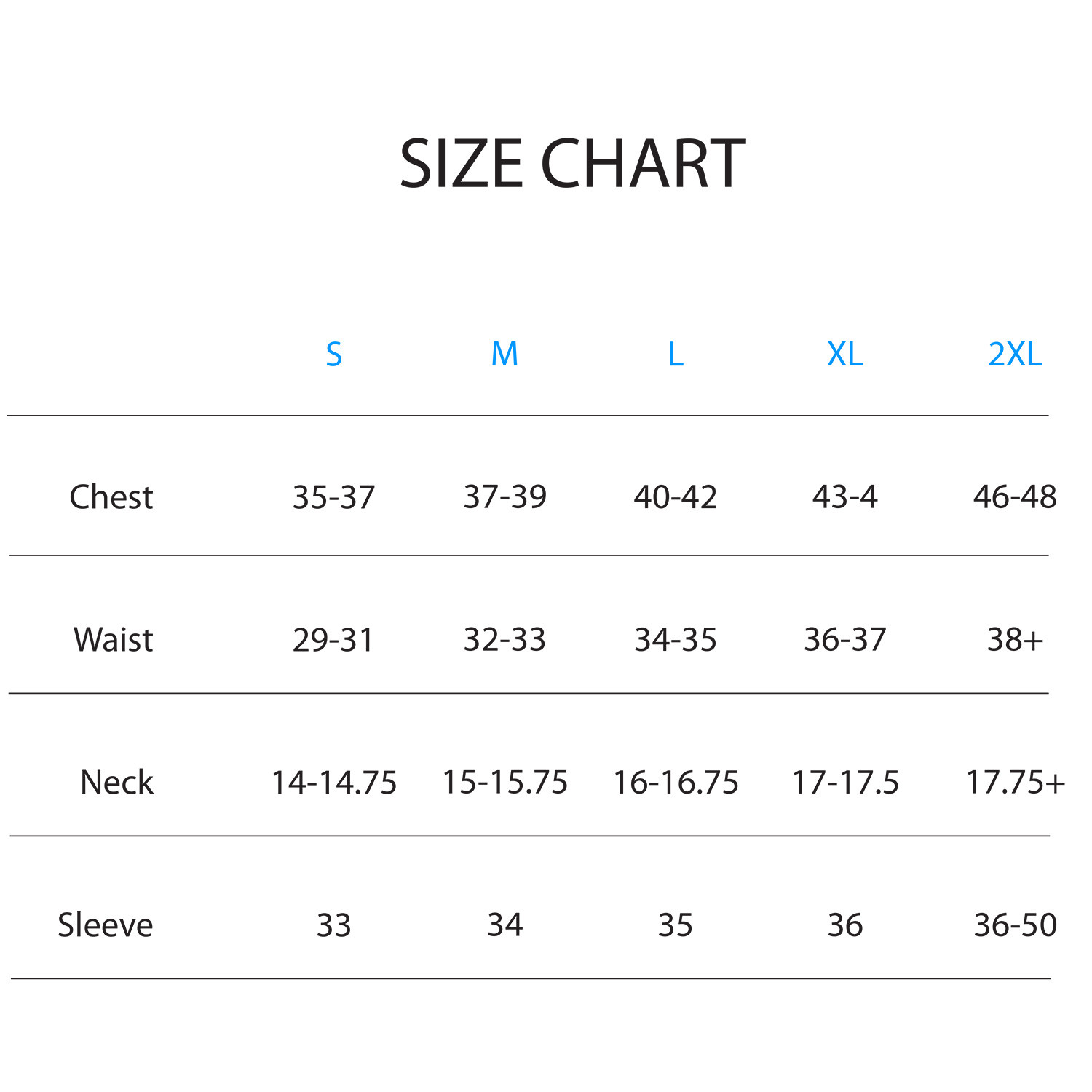
Task: Select the S size column header
Action: pyautogui.click(x=333, y=355)
